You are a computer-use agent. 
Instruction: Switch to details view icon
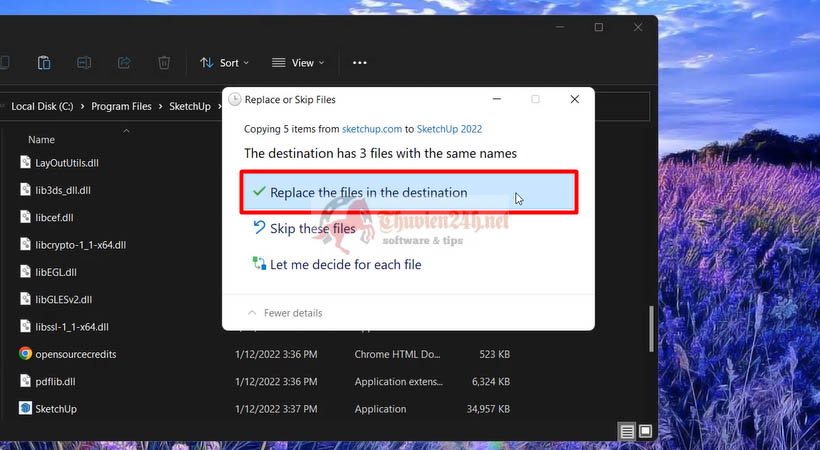click(x=627, y=431)
